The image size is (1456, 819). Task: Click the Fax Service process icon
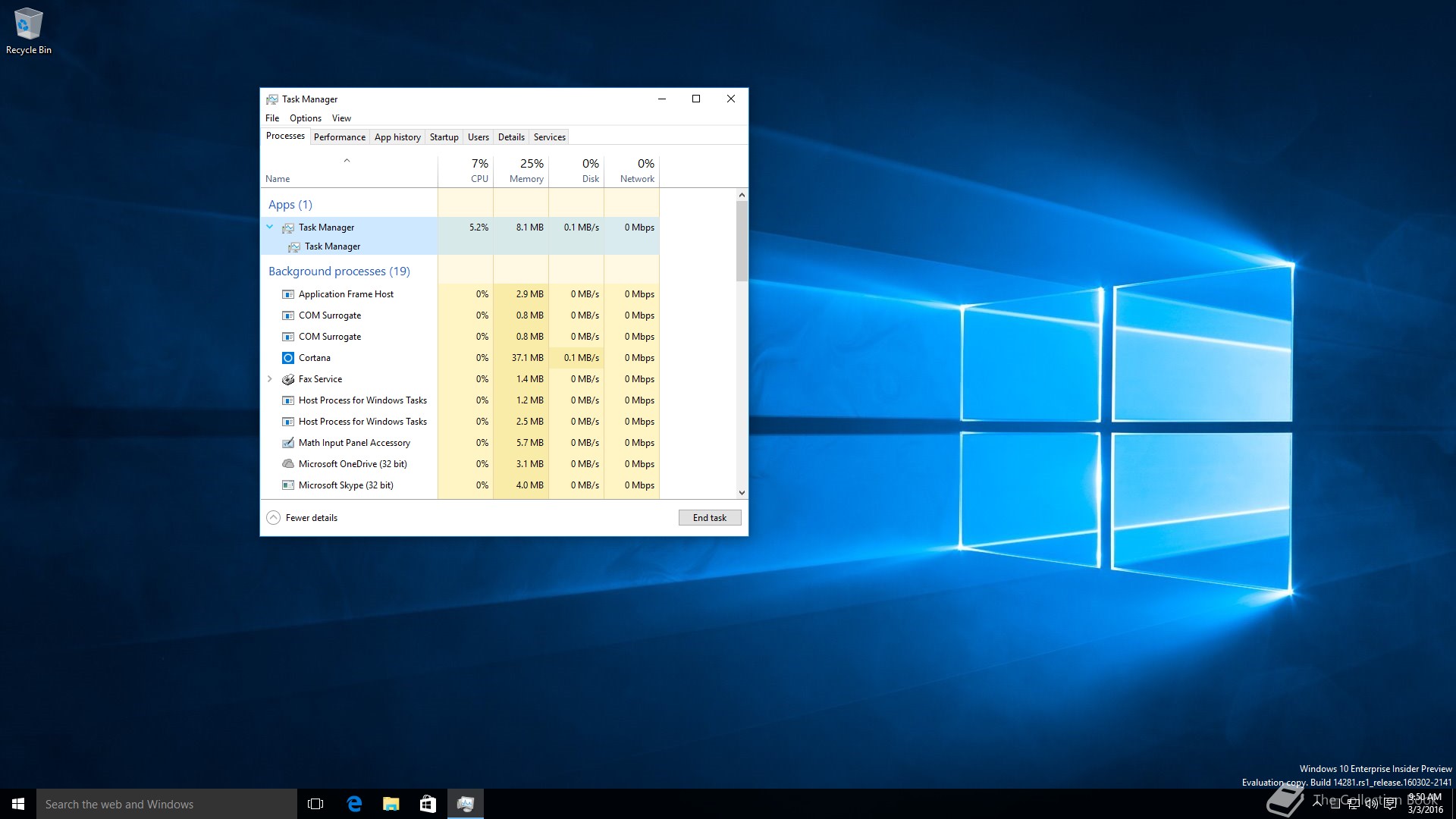[288, 379]
